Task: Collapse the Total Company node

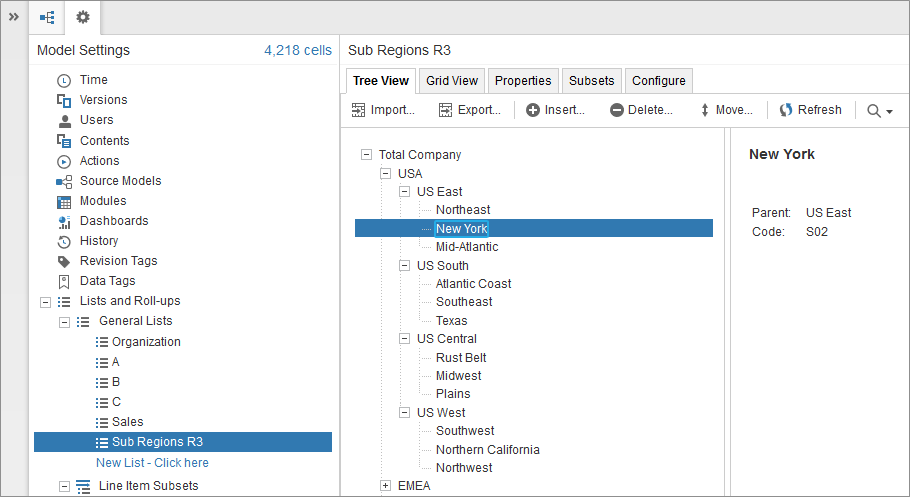Action: pos(366,154)
